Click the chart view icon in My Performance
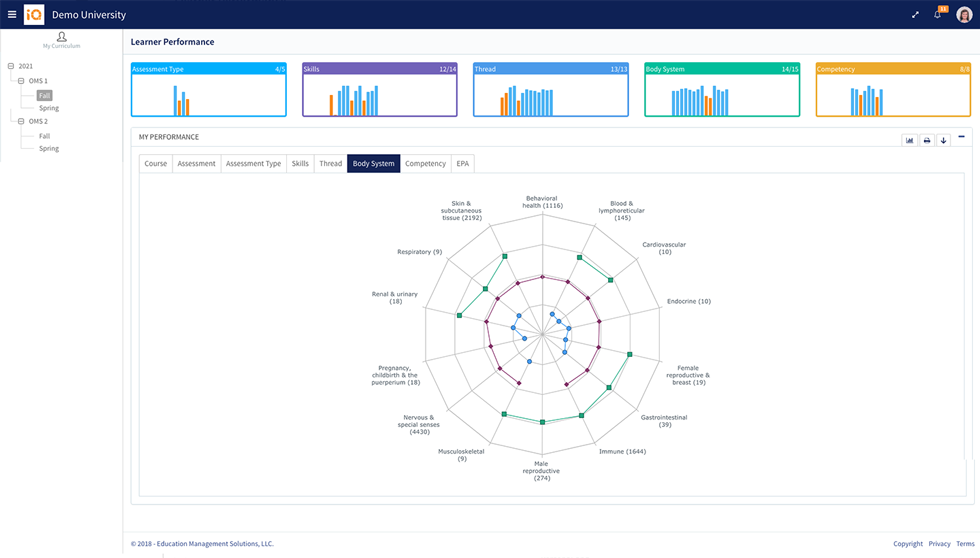 910,141
